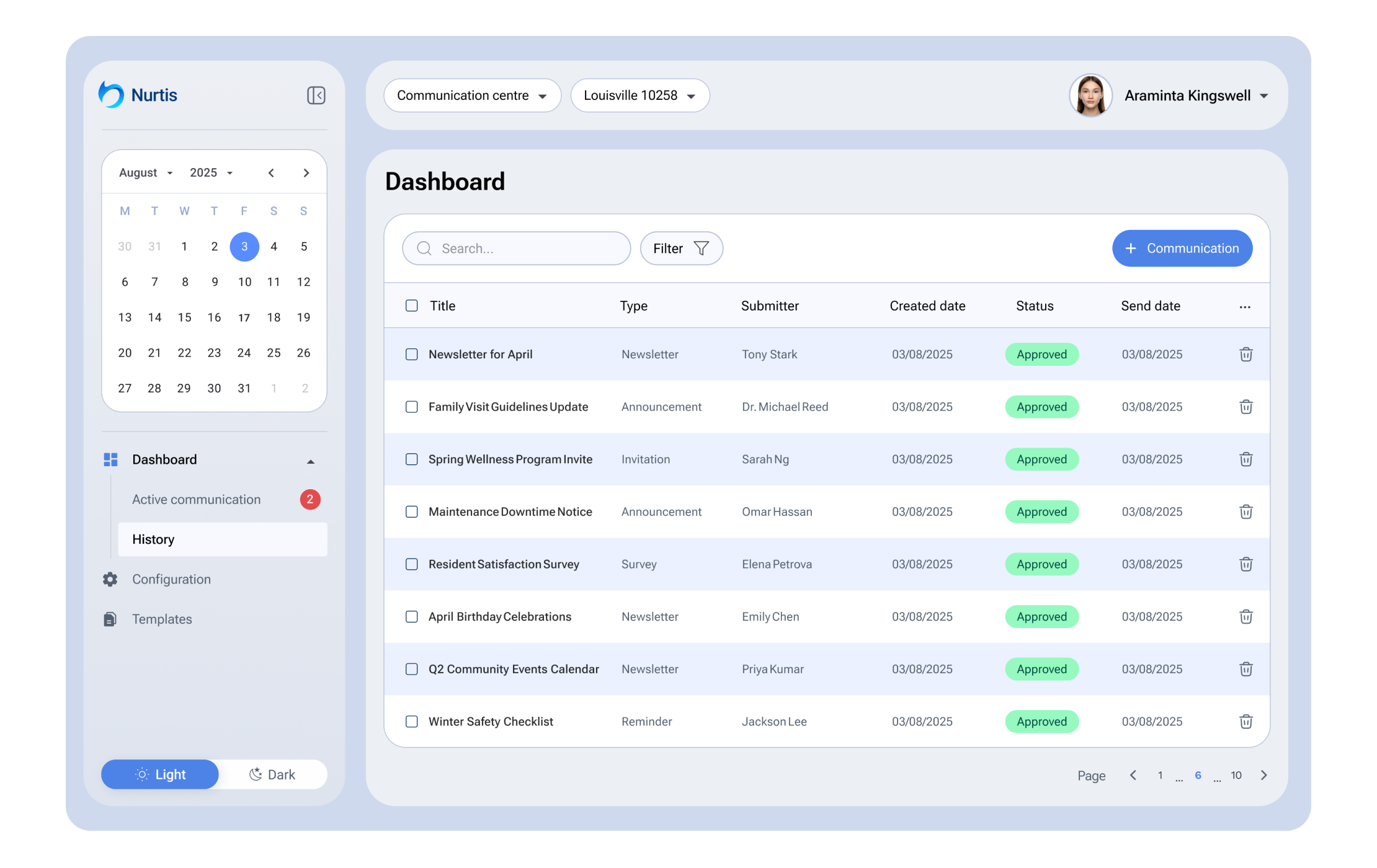
Task: Tick the Spring Wellness Program Invite checkbox
Action: point(411,459)
